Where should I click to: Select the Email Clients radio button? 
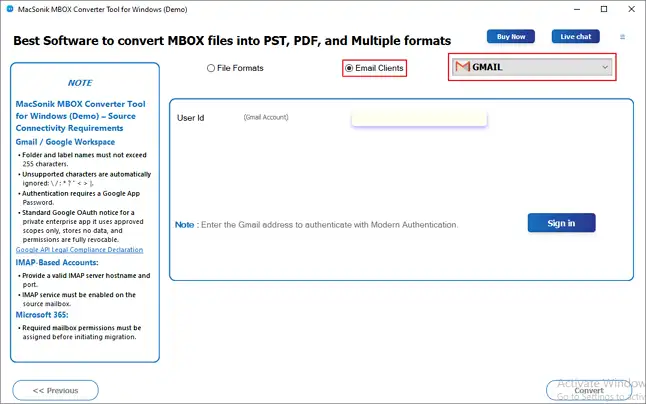pos(349,68)
